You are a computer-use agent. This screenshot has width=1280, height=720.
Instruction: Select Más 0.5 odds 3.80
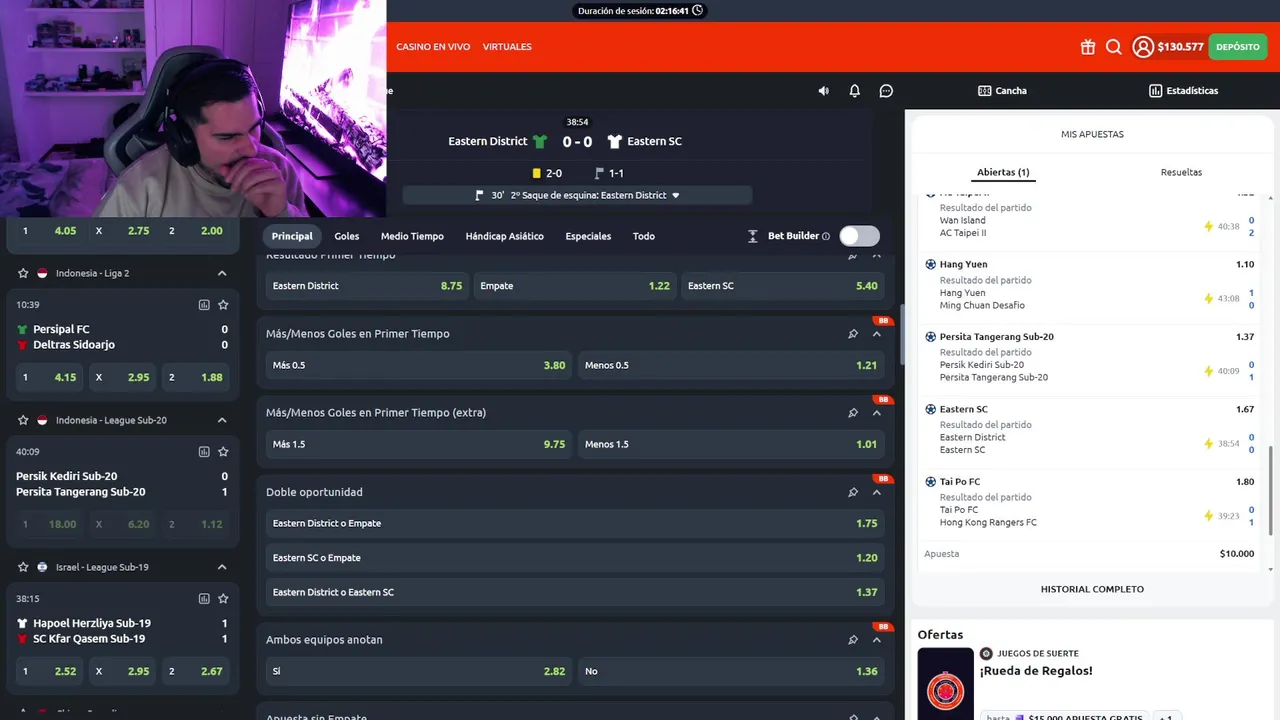click(x=419, y=365)
